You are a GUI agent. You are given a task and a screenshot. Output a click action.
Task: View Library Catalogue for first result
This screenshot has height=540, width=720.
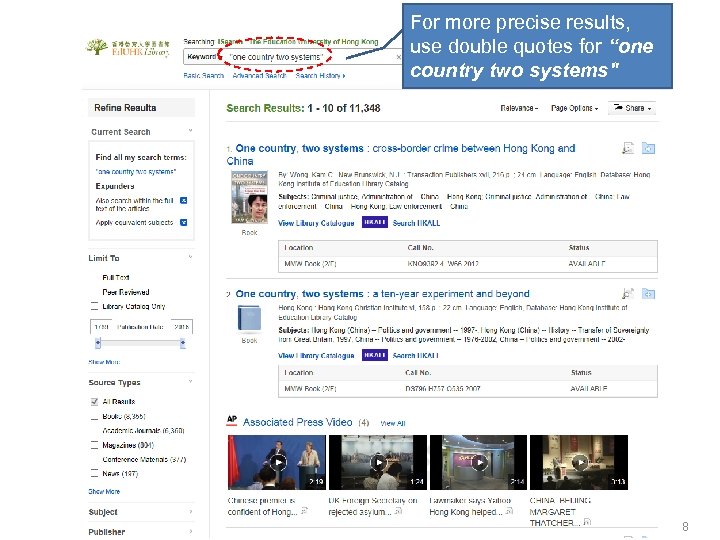(316, 223)
